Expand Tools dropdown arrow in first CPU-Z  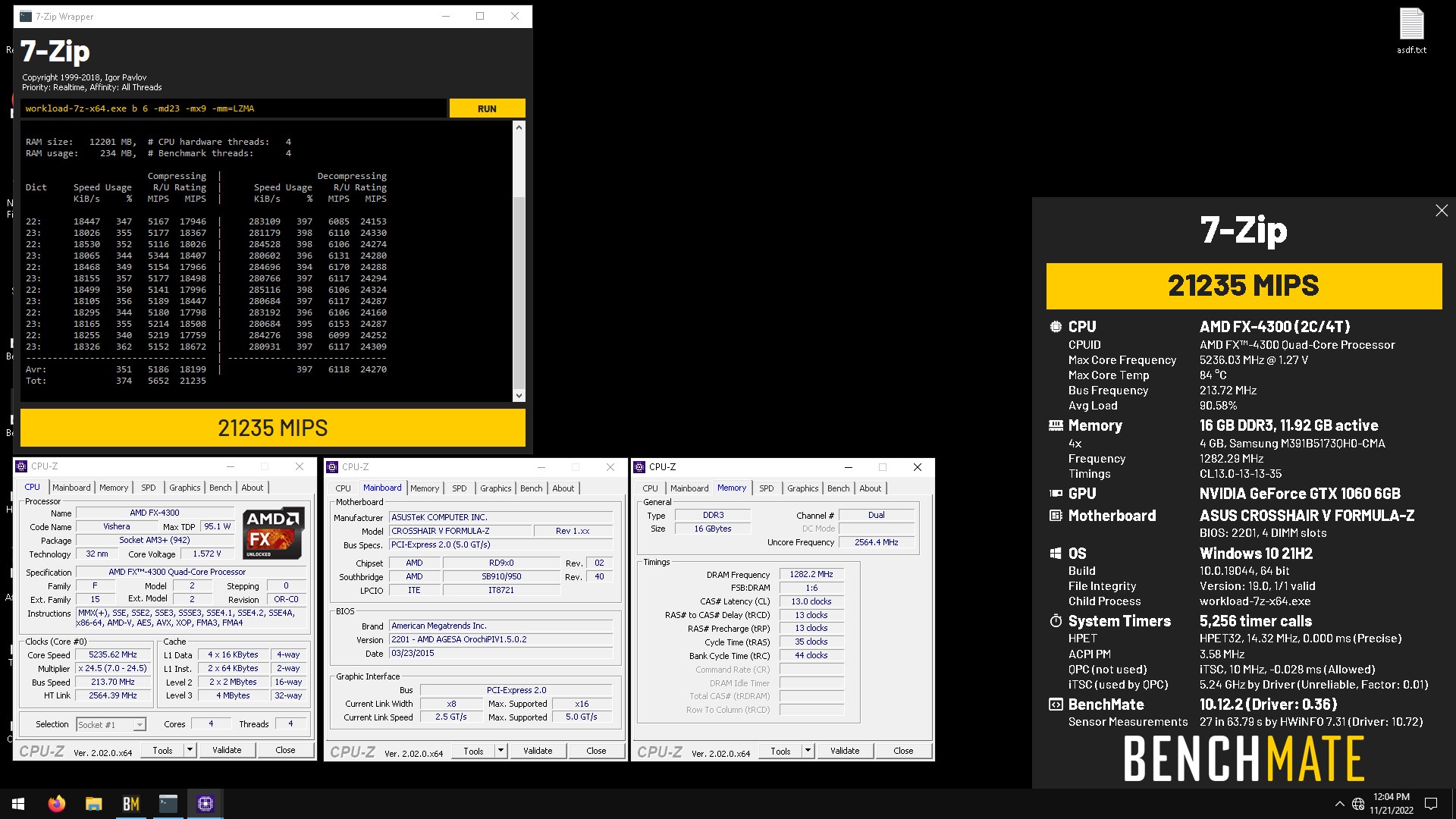(x=190, y=750)
